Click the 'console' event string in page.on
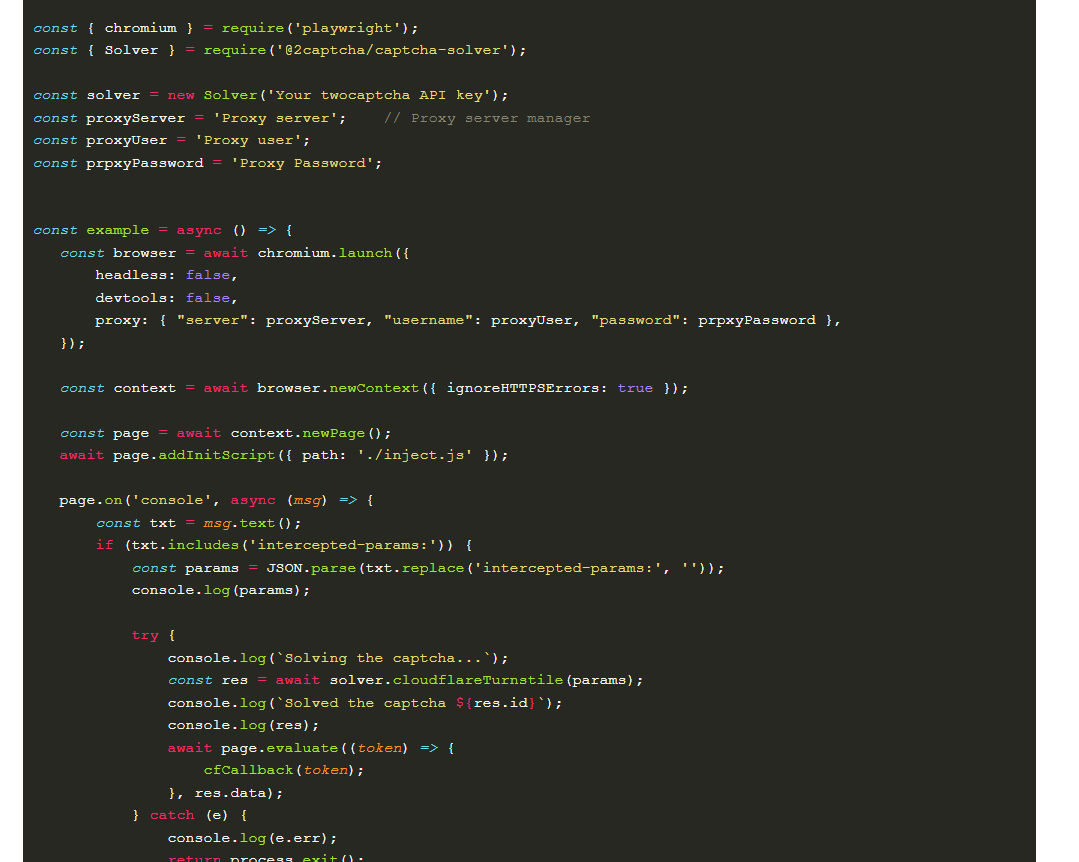The height and width of the screenshot is (862, 1079). (172, 500)
